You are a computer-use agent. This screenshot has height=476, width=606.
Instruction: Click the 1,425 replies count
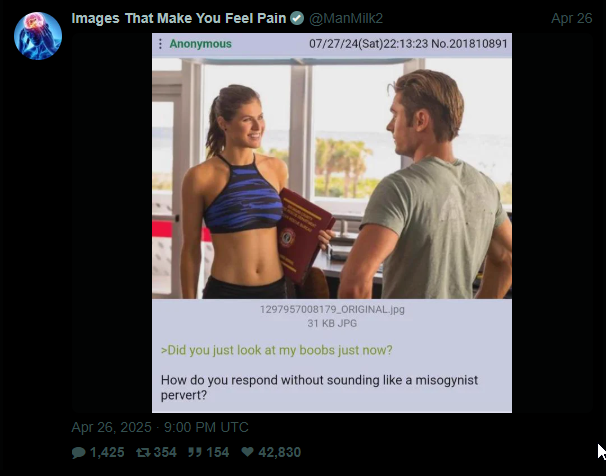(107, 452)
